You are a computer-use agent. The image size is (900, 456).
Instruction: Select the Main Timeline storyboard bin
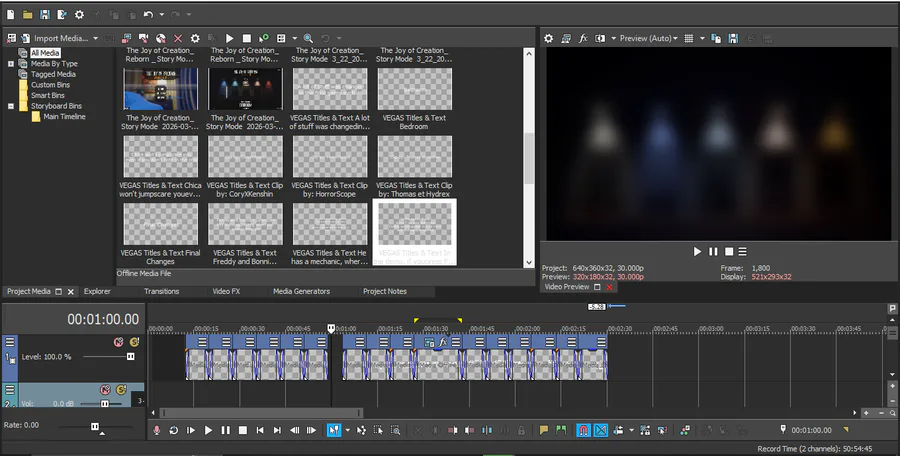point(64,117)
